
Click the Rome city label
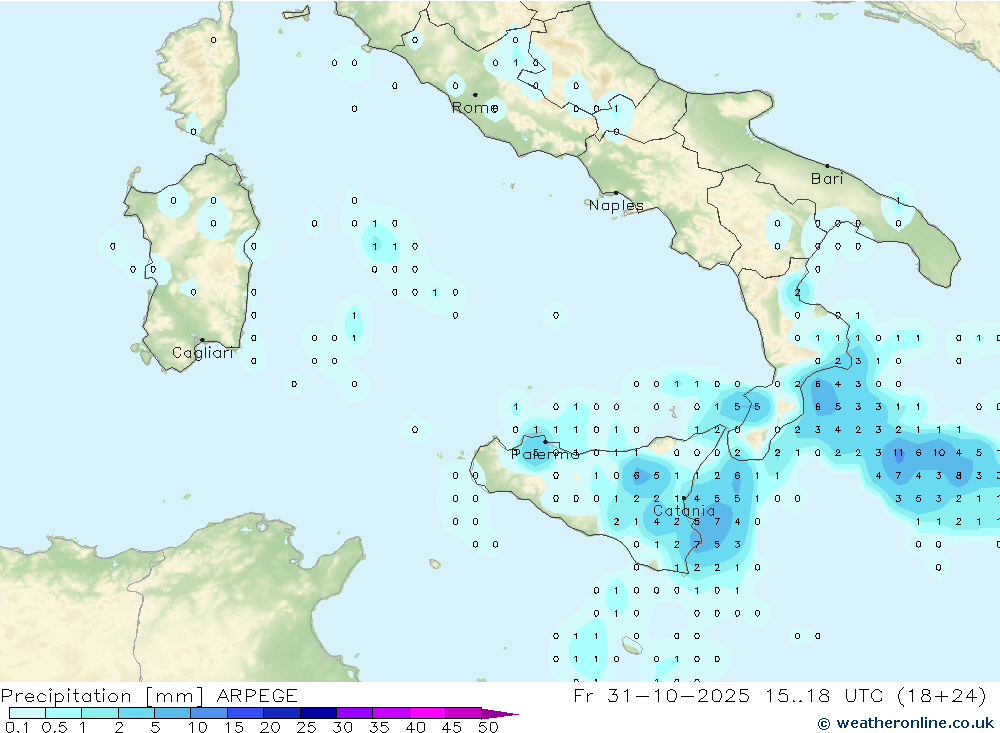click(474, 108)
